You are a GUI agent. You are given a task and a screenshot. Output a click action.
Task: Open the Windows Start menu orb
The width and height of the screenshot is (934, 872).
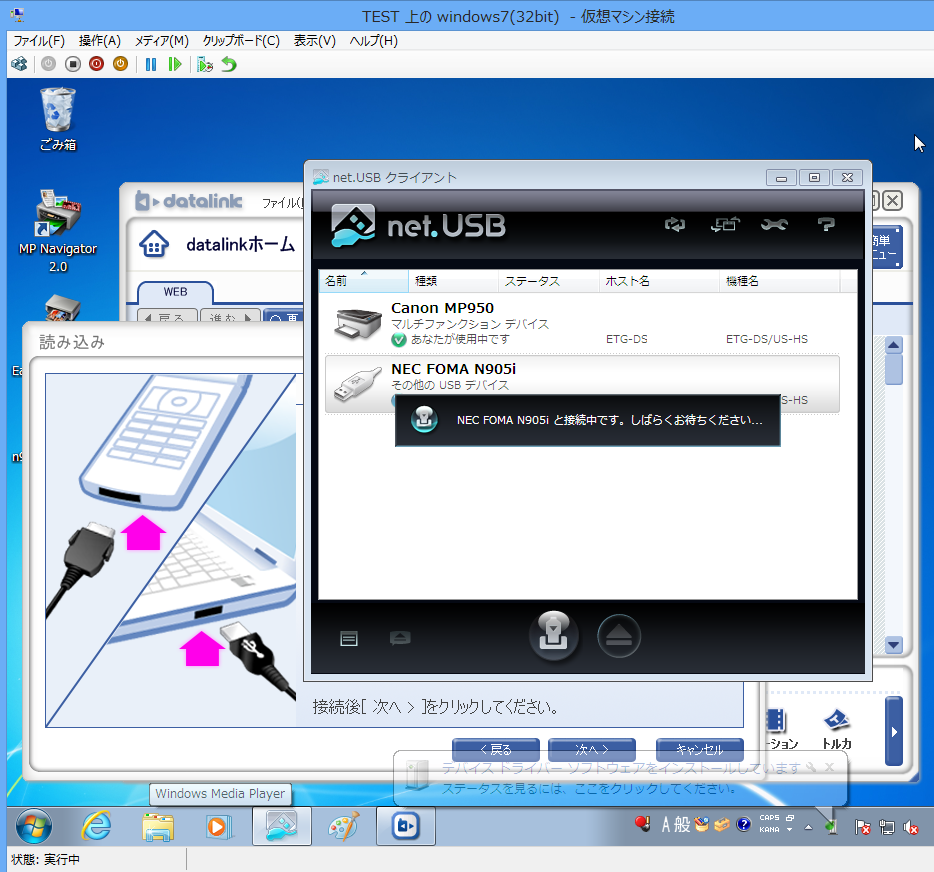[33, 827]
